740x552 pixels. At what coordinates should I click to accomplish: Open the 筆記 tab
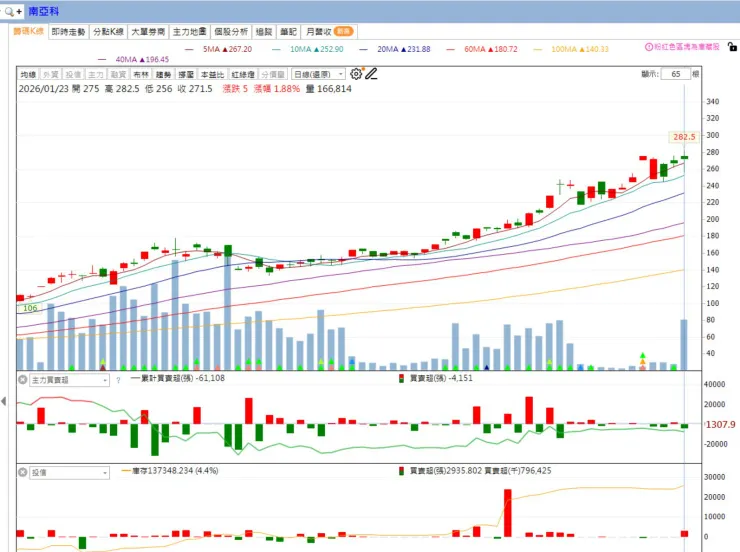tap(288, 32)
